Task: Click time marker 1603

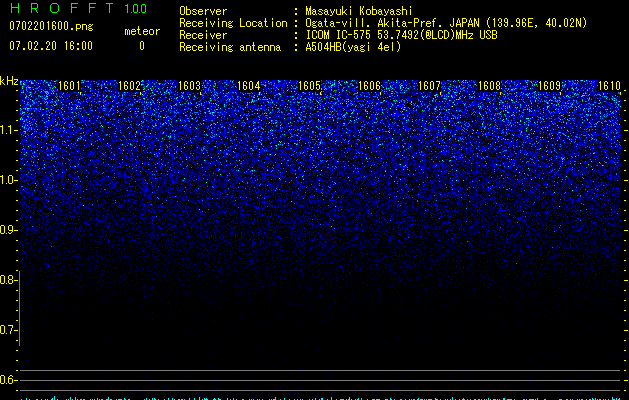Action: [x=189, y=85]
